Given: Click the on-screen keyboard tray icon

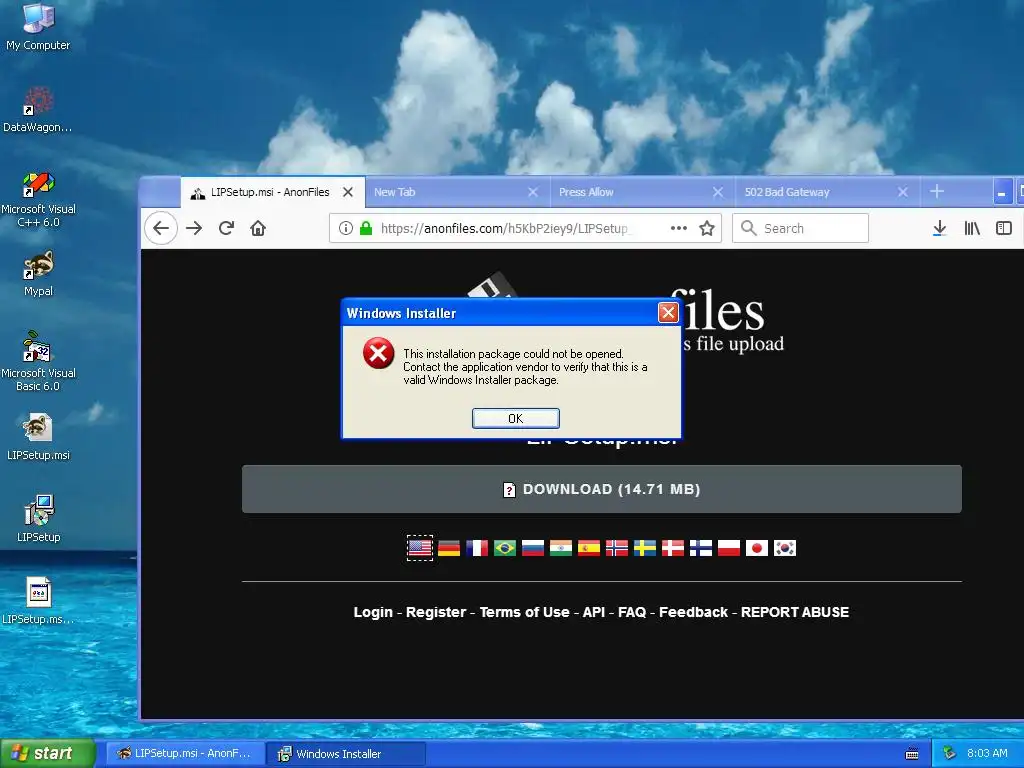Looking at the screenshot, I should pos(912,754).
